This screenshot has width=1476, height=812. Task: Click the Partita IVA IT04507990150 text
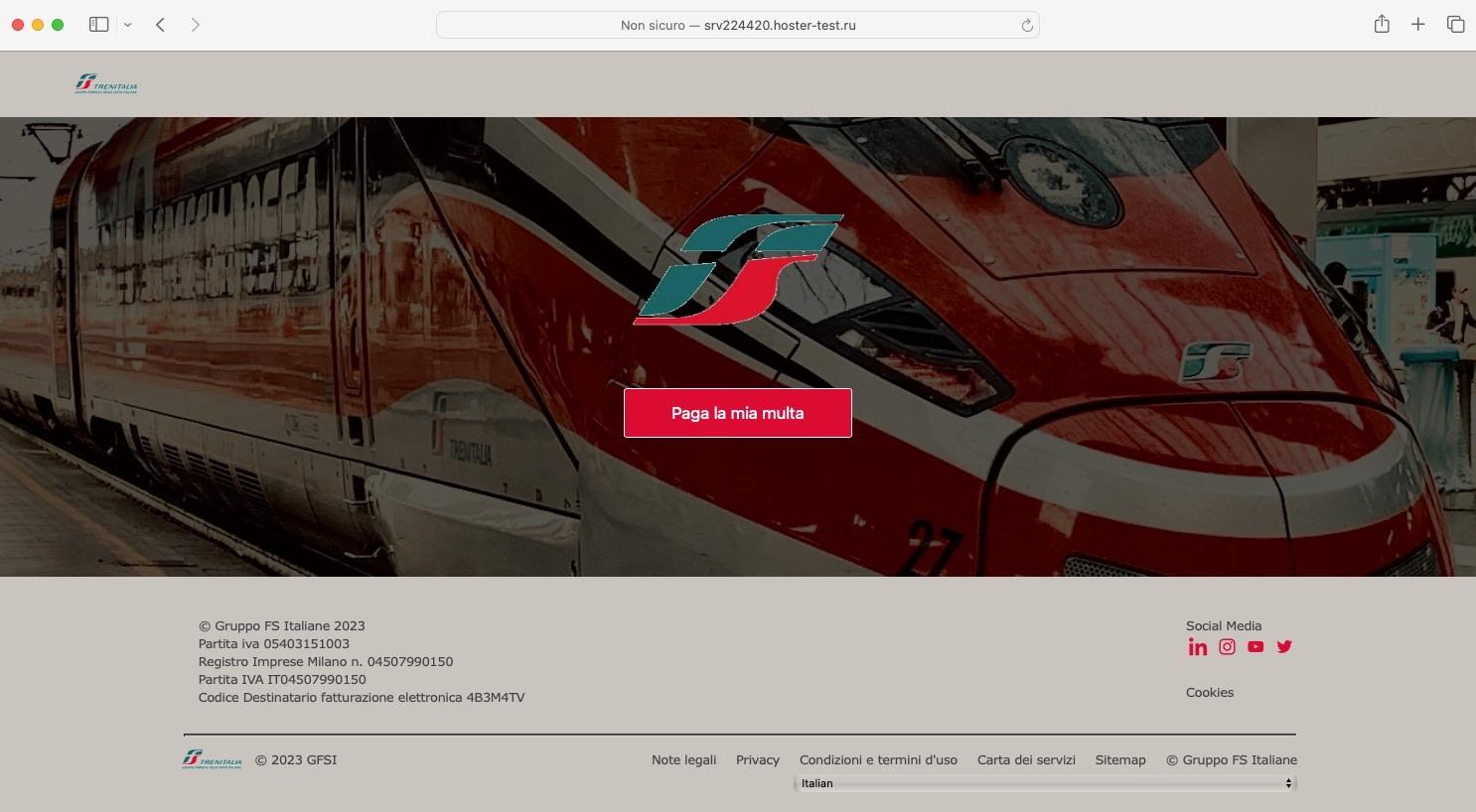(282, 680)
